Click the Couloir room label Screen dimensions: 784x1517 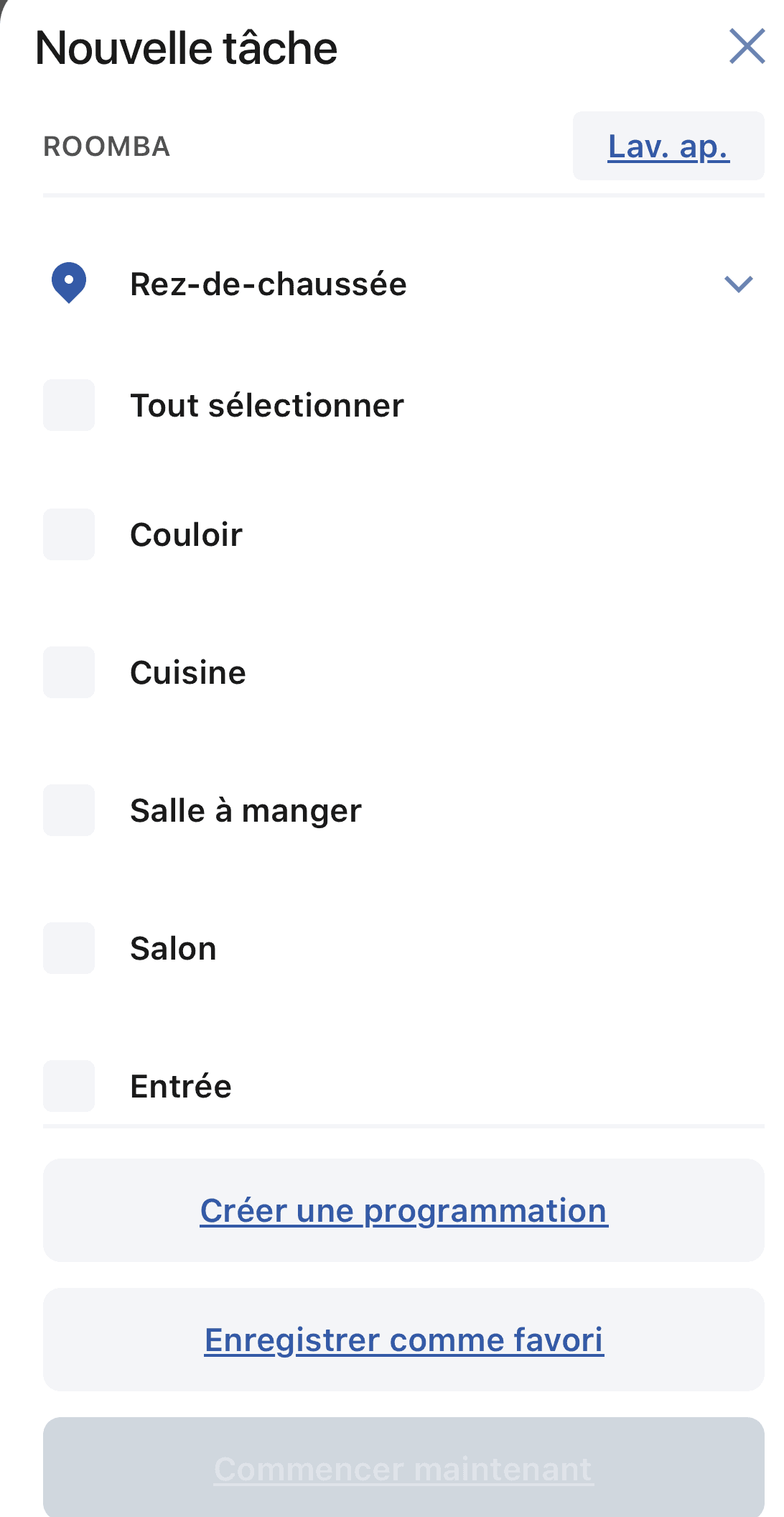[187, 535]
